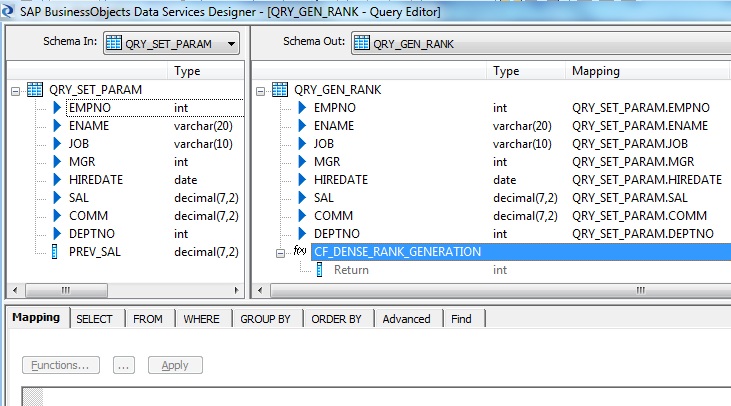Click mapping text QRY_SET_PARAM.COMM
Screen dimensions: 731x406
coord(640,215)
